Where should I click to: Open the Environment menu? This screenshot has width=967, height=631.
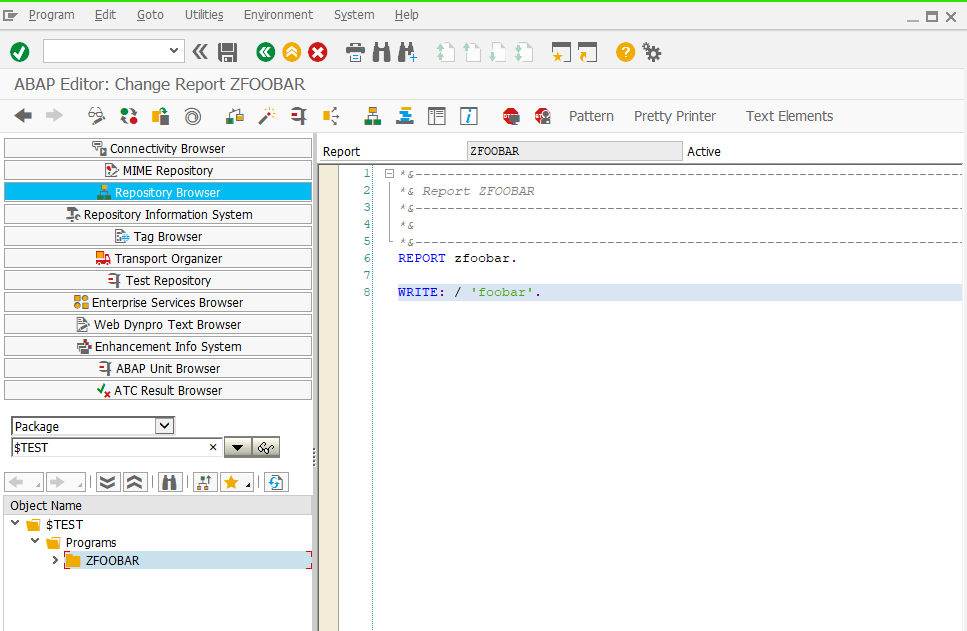point(278,15)
